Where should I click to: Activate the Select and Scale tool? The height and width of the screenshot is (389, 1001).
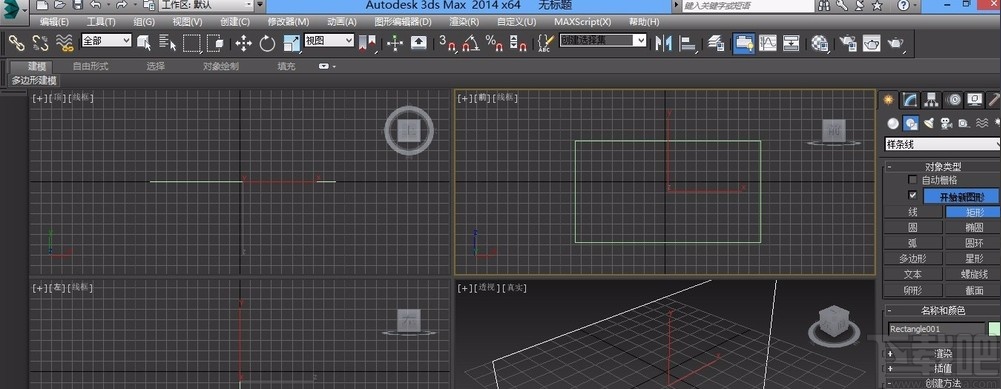pos(292,43)
